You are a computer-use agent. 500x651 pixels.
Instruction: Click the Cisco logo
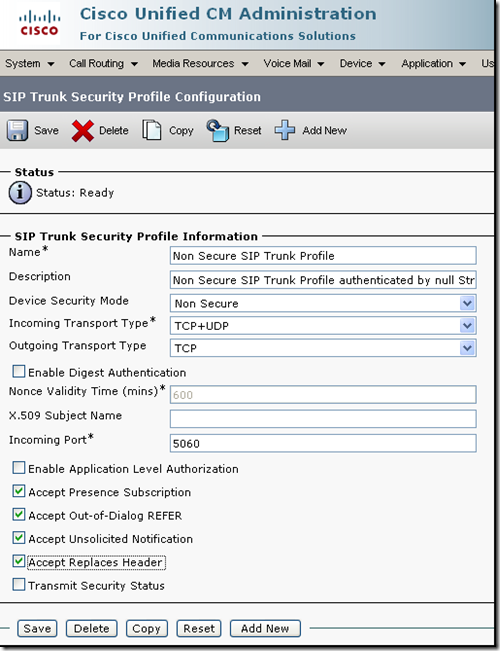(x=39, y=24)
